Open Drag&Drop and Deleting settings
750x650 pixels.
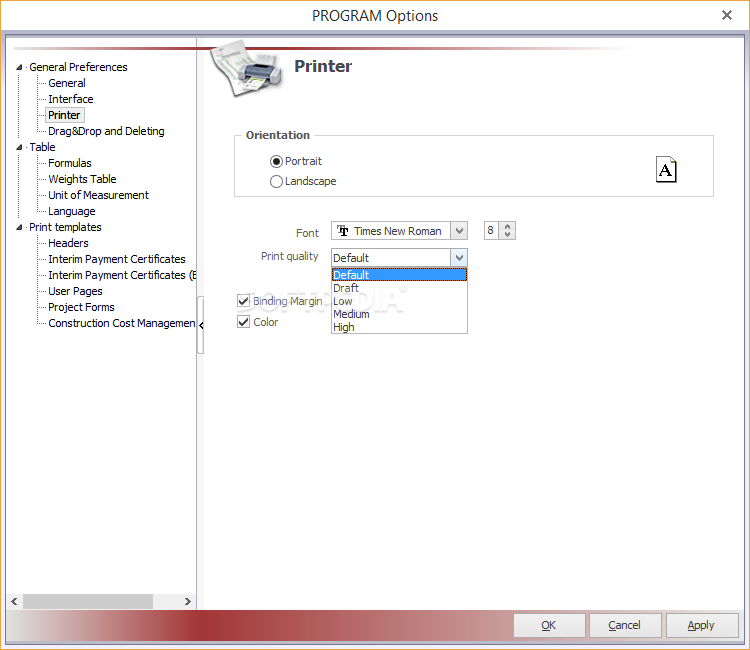(106, 131)
